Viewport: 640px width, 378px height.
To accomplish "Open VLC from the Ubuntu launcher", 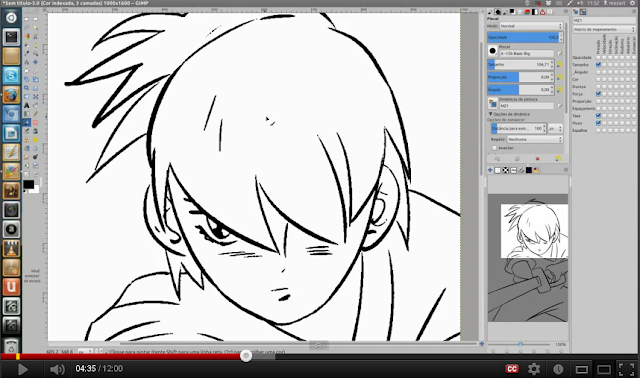I will [11, 248].
